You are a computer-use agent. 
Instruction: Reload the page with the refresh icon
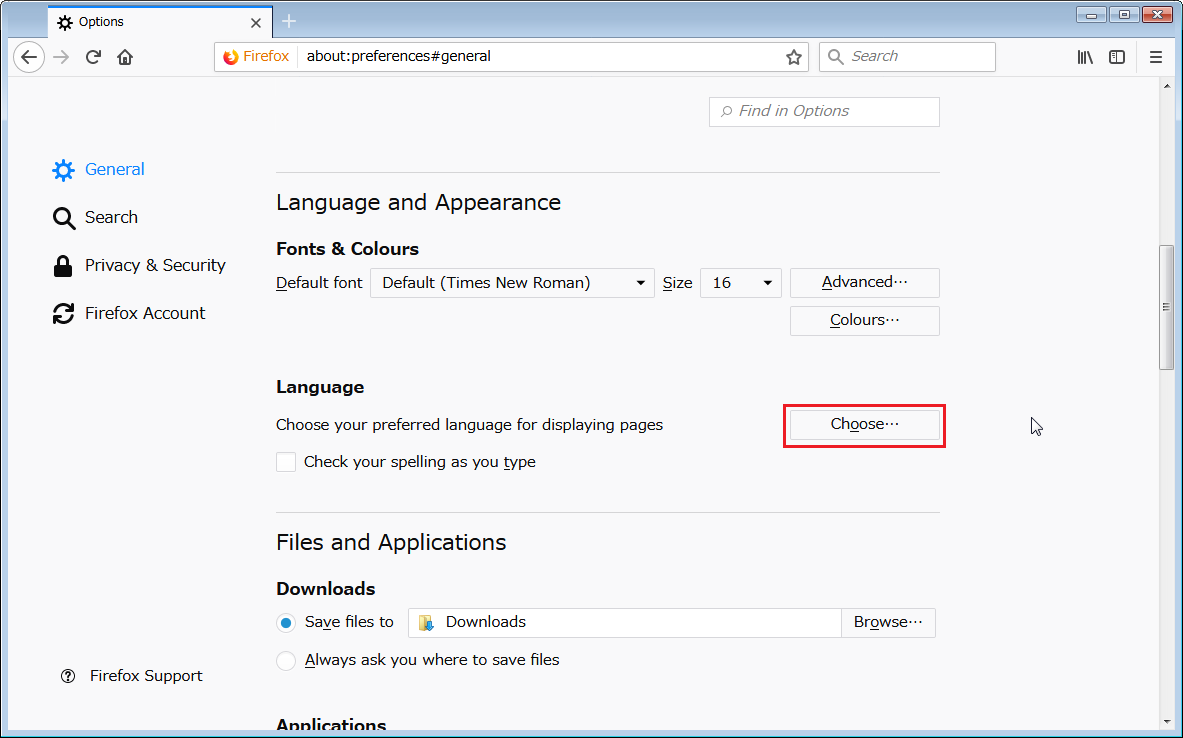(x=92, y=57)
